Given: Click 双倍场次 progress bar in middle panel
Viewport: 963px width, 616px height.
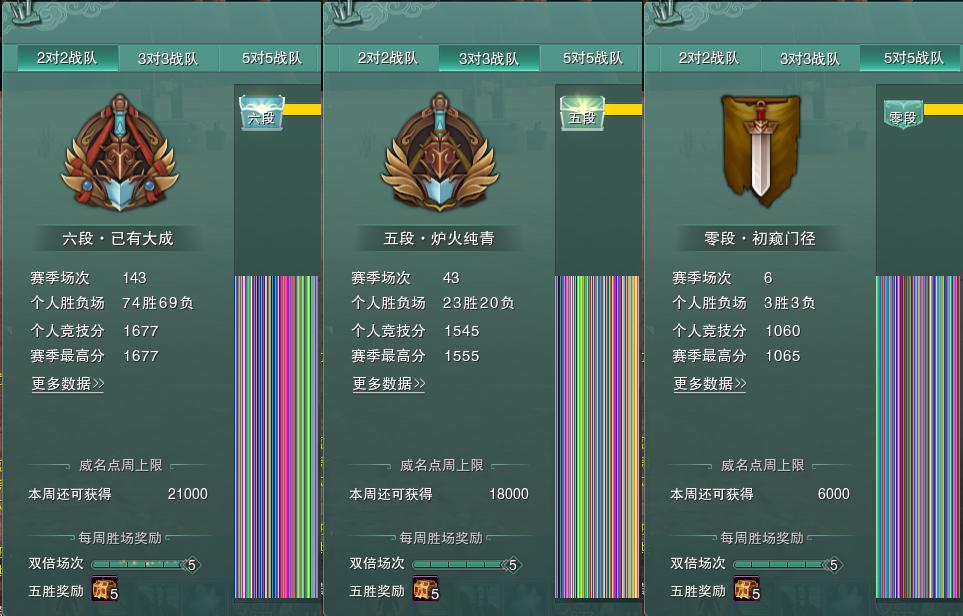Looking at the screenshot, I should 467,564.
